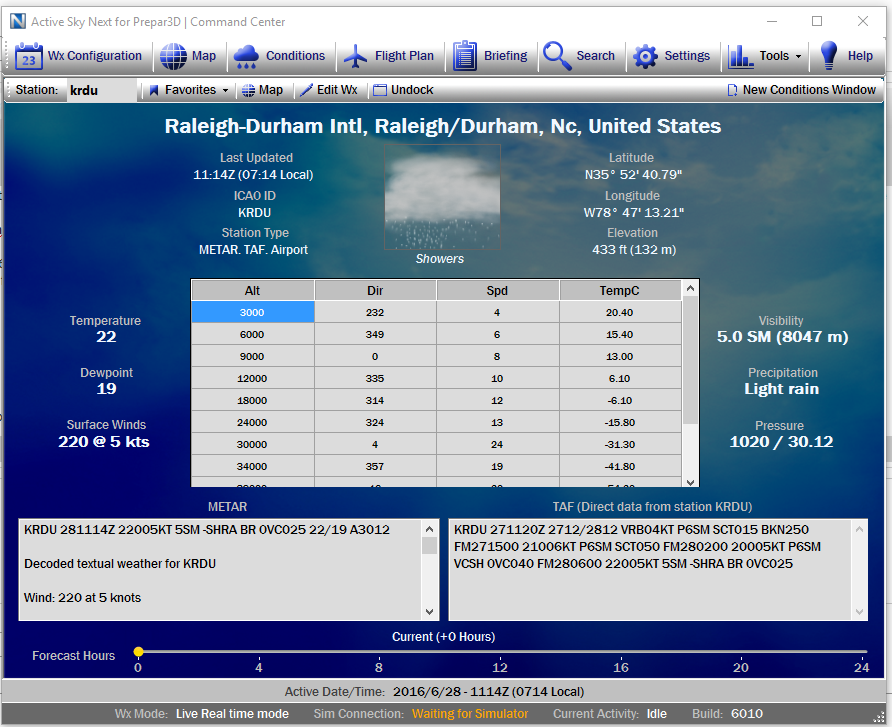The width and height of the screenshot is (892, 727).
Task: Expand the Favorites dropdown arrow
Action: tap(225, 90)
